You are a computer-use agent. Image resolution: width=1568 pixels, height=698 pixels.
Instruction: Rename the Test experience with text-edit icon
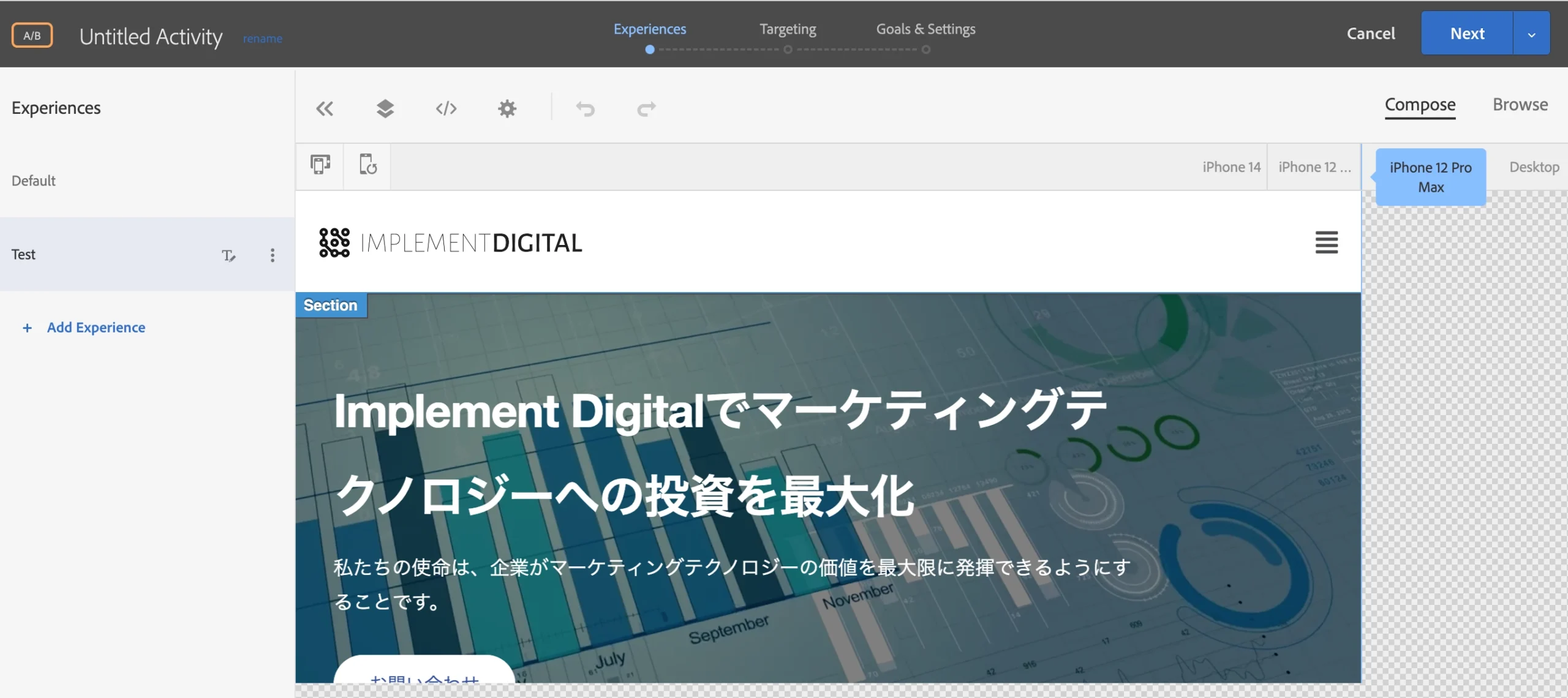coord(228,255)
